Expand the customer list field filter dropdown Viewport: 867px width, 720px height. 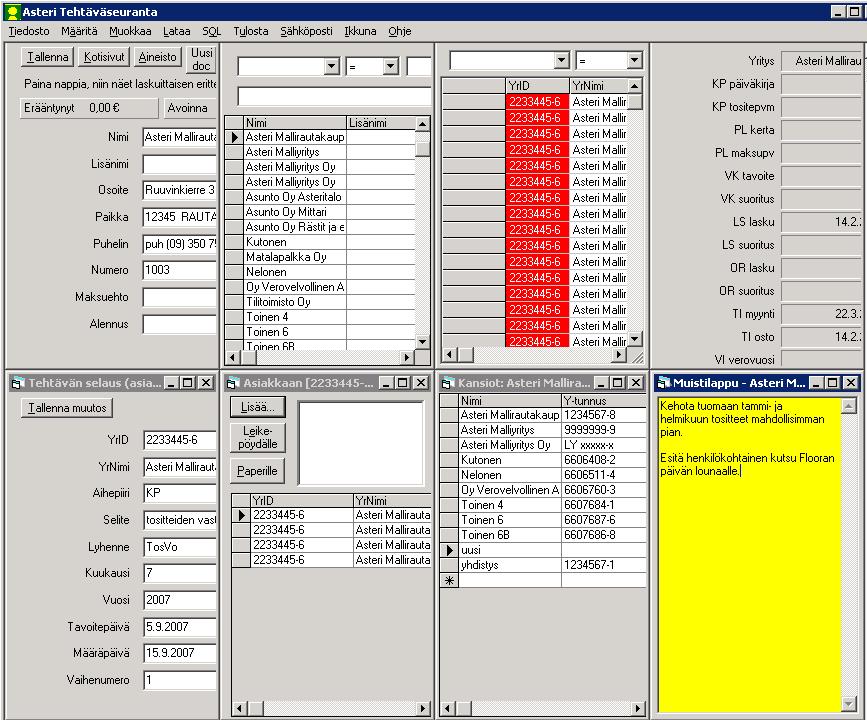click(x=332, y=66)
